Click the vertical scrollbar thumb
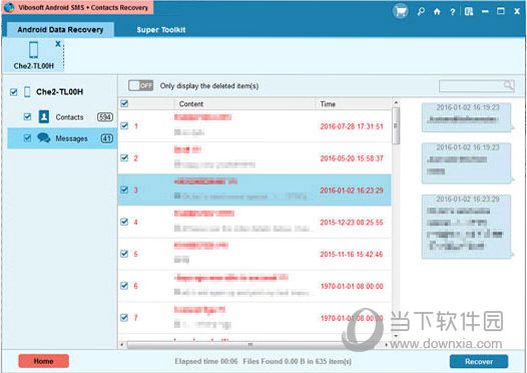 click(396, 126)
